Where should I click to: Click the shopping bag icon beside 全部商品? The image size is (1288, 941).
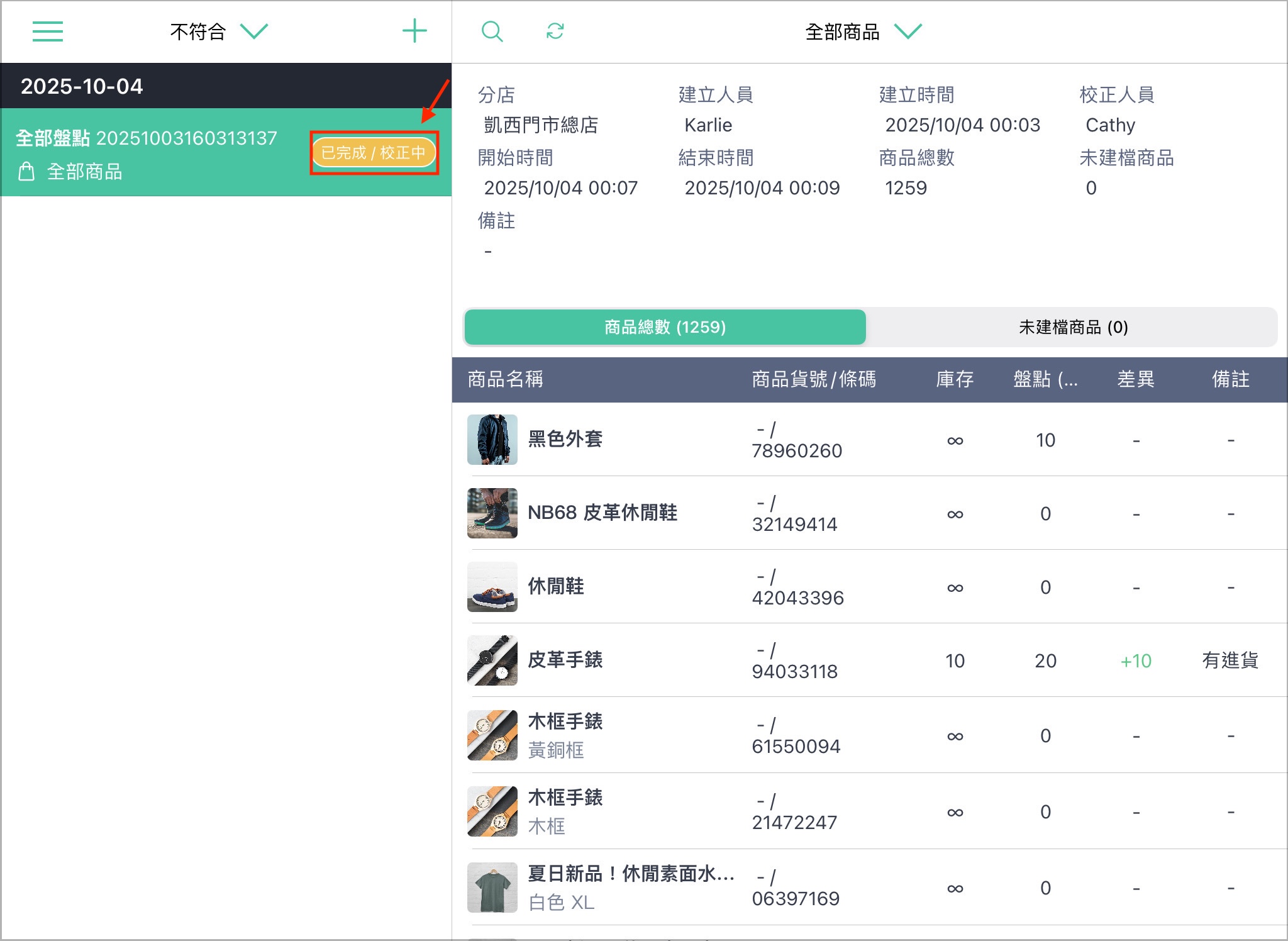tap(26, 171)
